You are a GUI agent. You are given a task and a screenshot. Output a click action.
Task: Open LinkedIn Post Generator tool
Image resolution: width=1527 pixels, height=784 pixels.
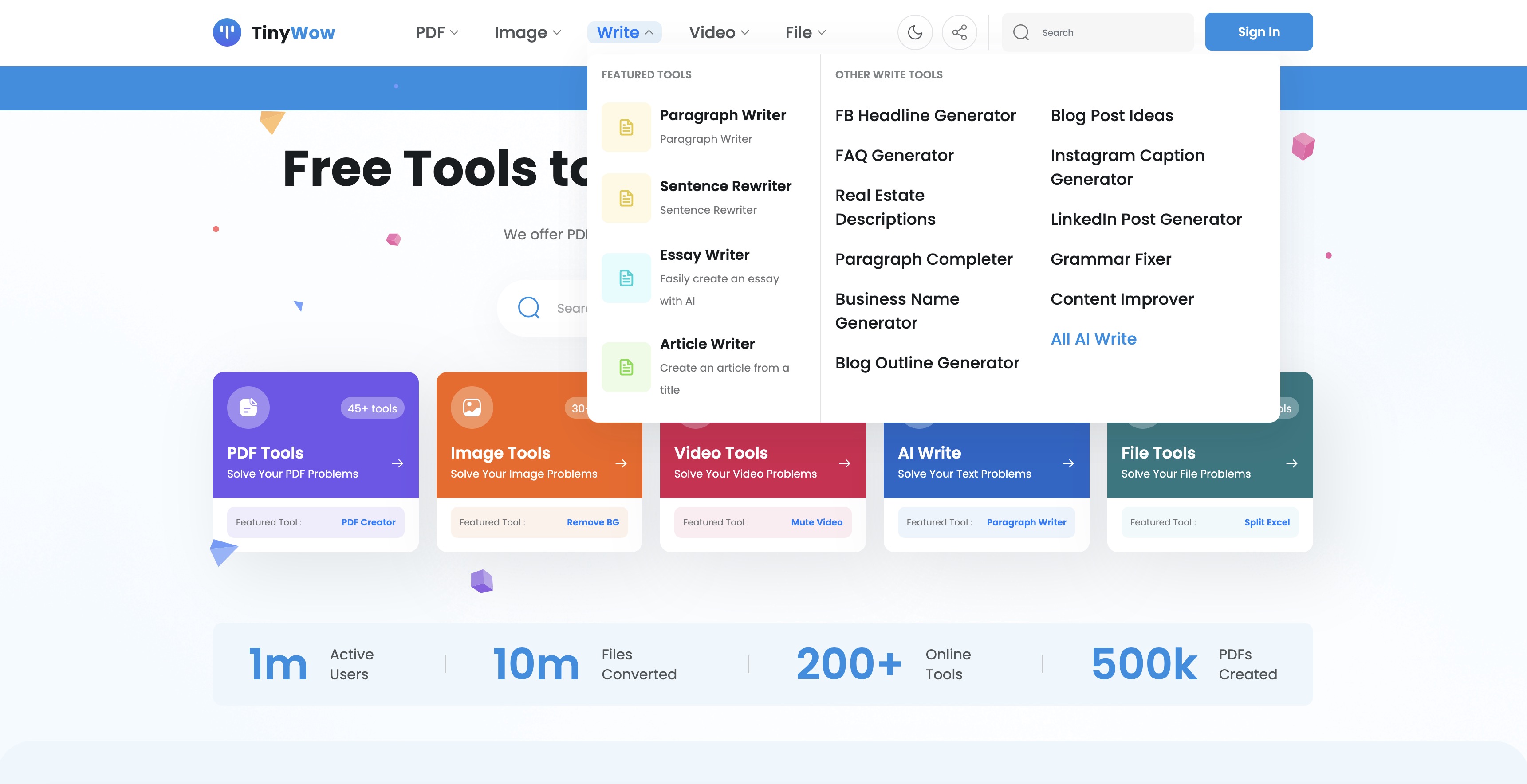(1146, 219)
